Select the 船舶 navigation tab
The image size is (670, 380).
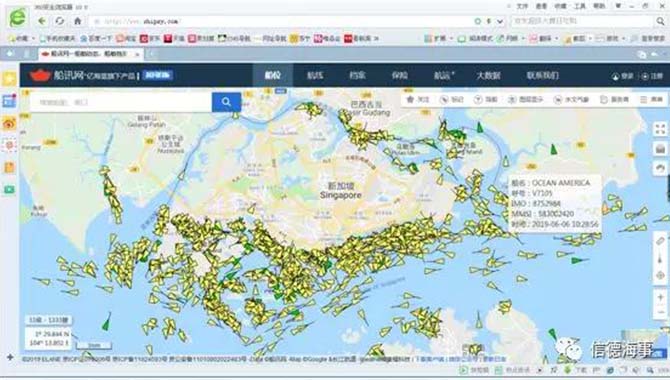(x=273, y=75)
